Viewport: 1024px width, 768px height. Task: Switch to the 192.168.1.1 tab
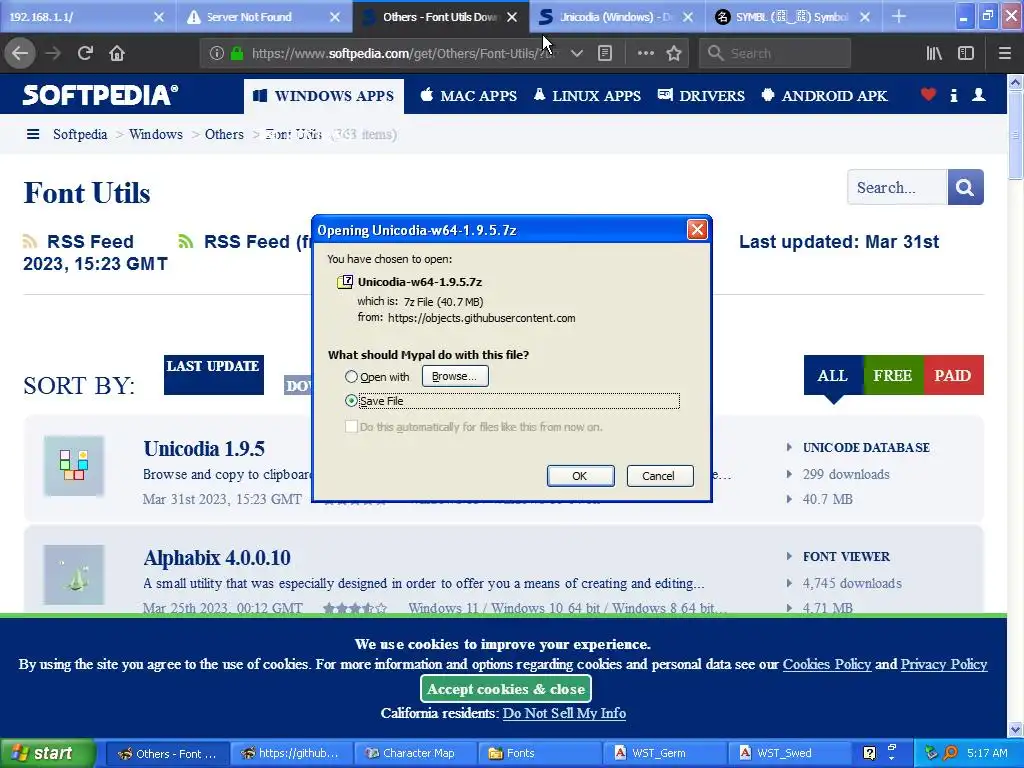coord(88,17)
